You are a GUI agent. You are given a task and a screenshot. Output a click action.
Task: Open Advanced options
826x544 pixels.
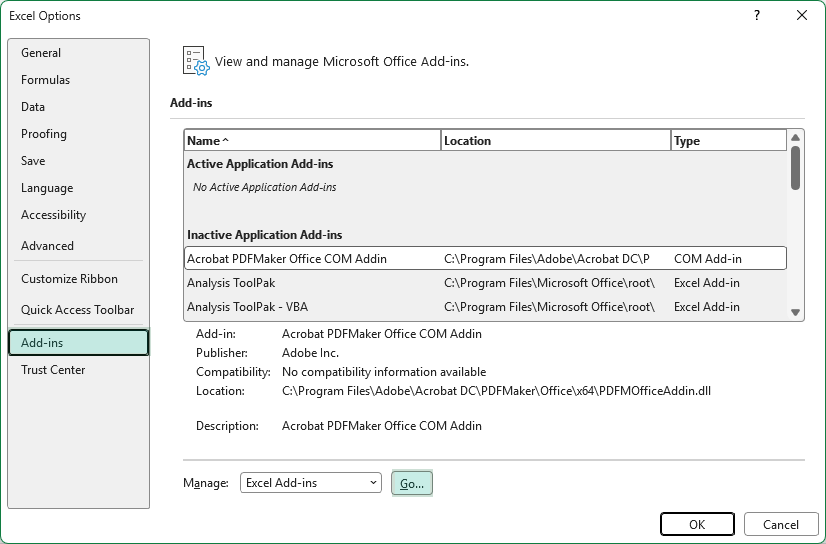(x=78, y=245)
